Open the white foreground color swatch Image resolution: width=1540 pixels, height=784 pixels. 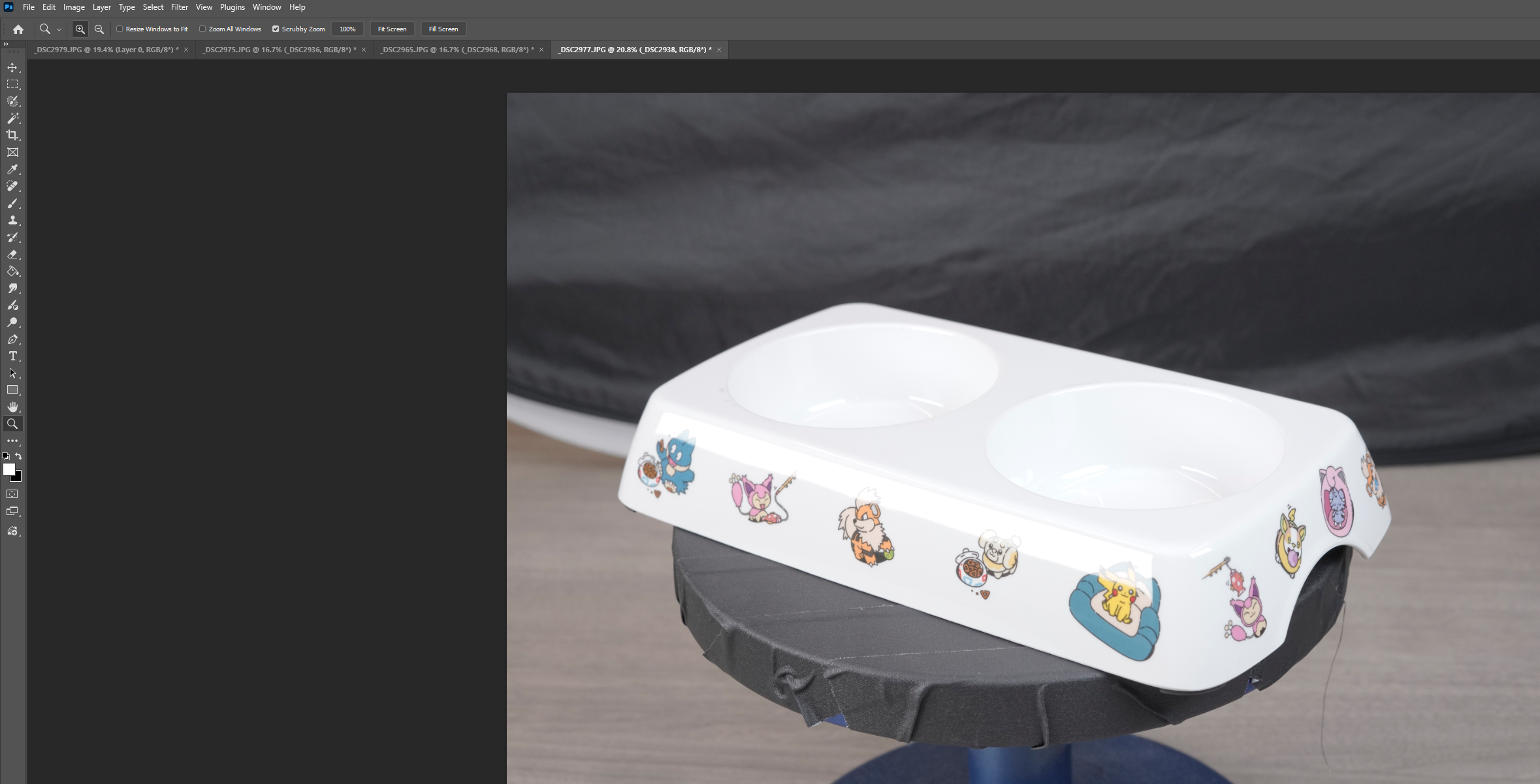[x=8, y=469]
